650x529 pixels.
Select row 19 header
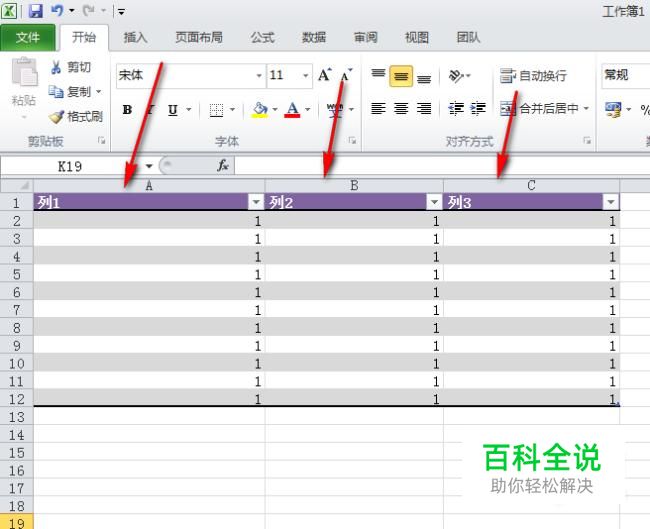coord(17,523)
